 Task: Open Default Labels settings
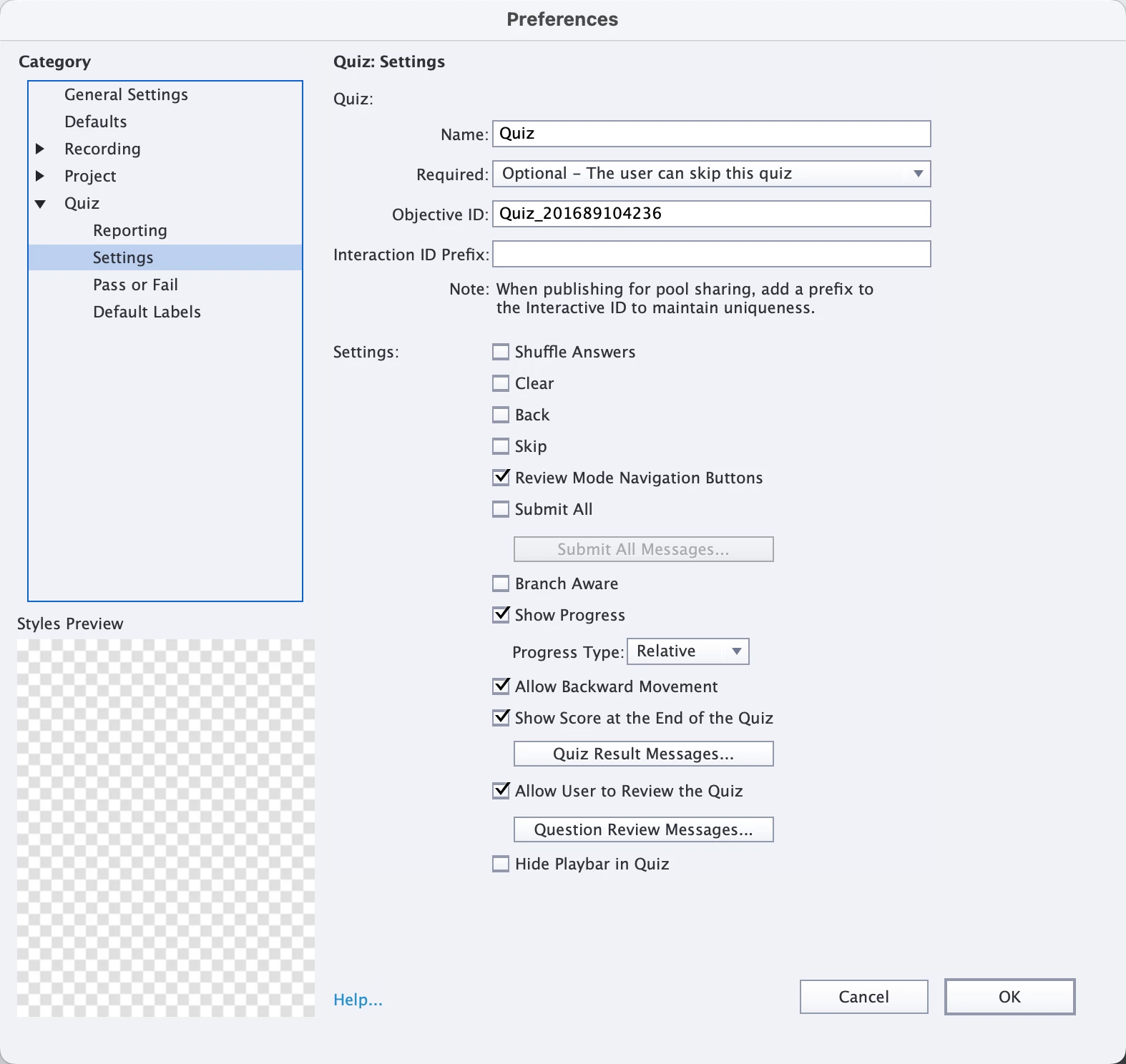click(147, 312)
